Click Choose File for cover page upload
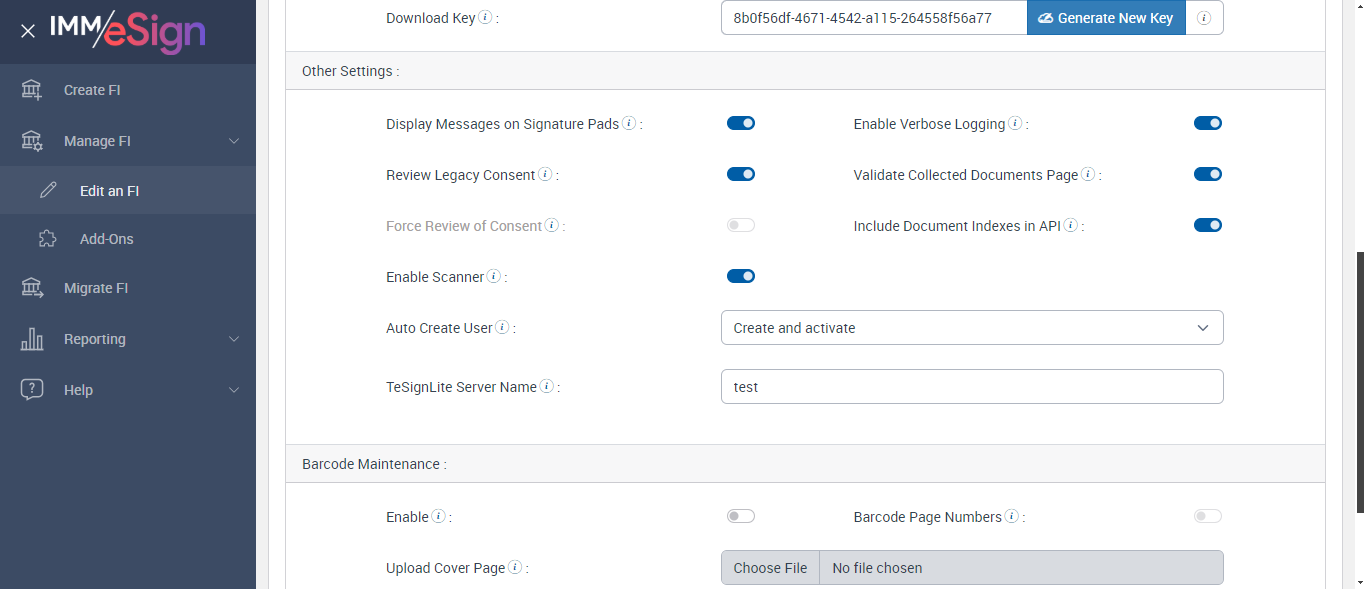This screenshot has width=1366, height=589. (770, 568)
